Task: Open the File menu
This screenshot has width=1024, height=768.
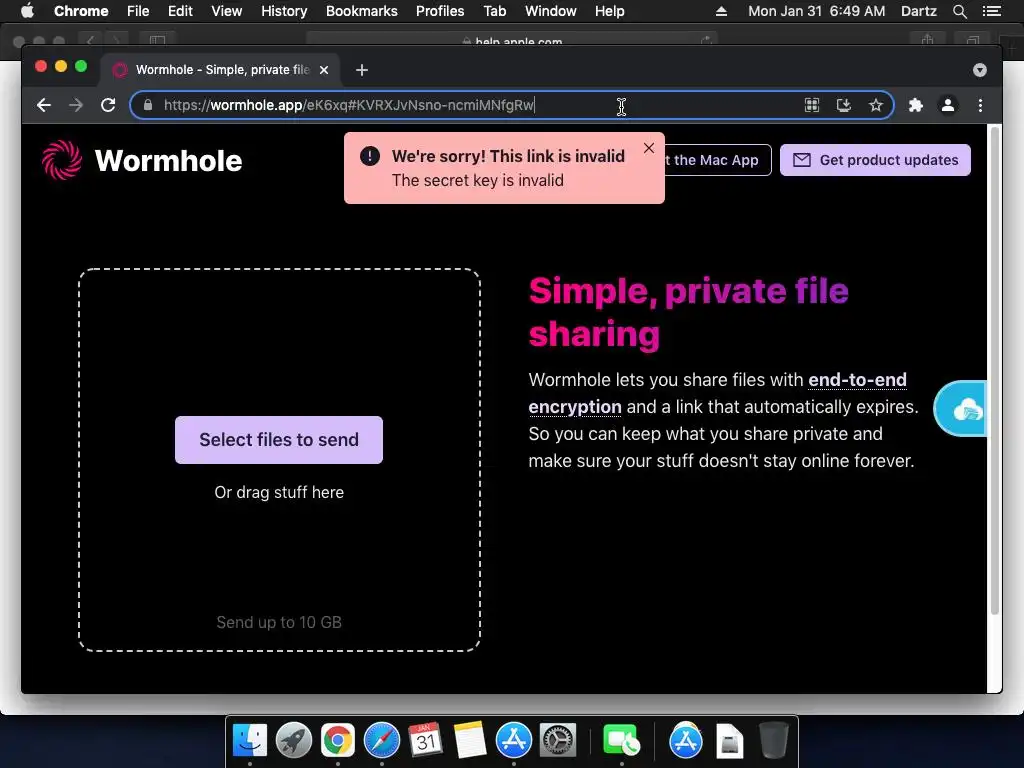Action: click(138, 11)
